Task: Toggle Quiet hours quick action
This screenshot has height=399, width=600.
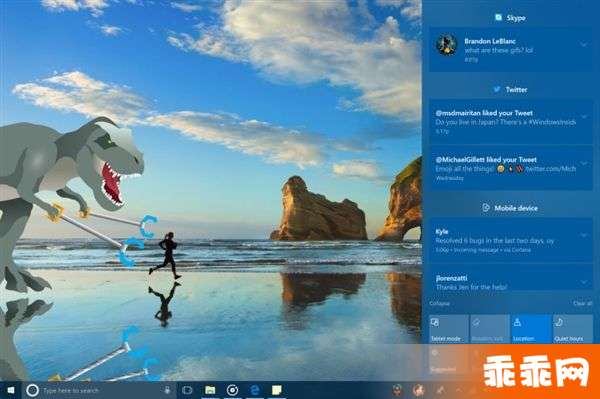Action: point(572,329)
